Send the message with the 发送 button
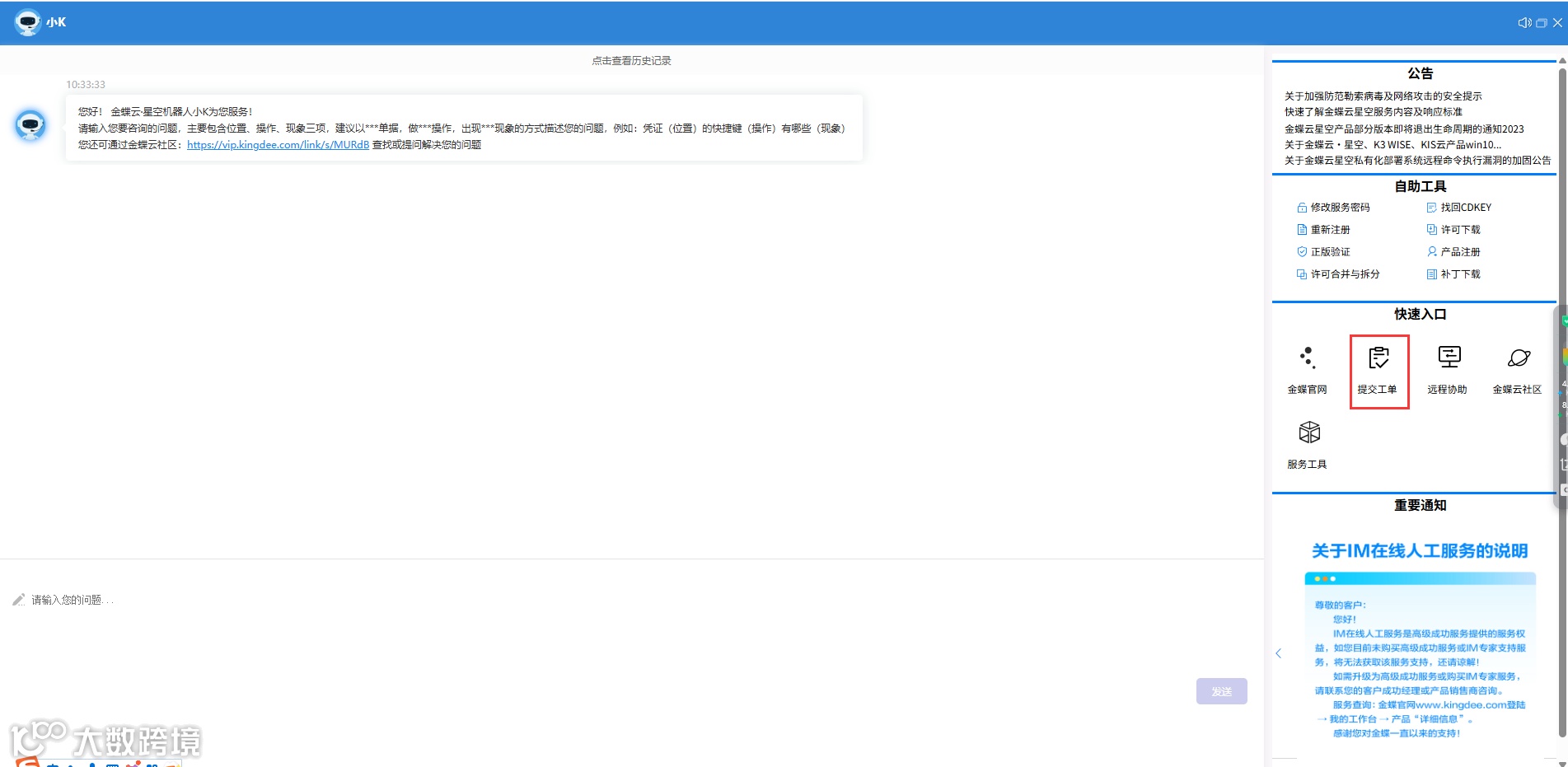Viewport: 1568px width, 767px height. tap(1222, 691)
